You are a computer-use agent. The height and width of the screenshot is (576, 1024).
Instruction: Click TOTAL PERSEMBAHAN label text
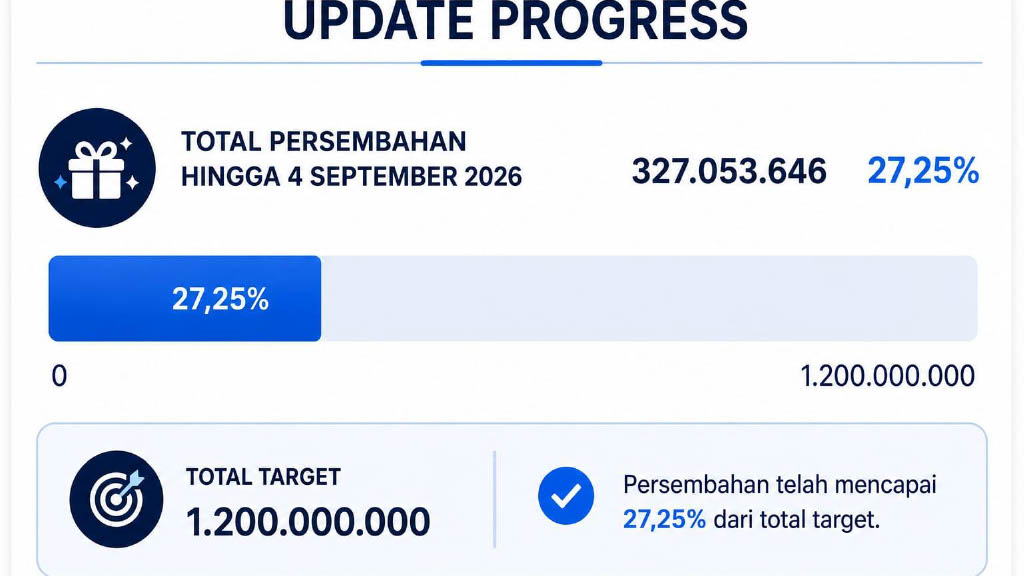[x=324, y=142]
